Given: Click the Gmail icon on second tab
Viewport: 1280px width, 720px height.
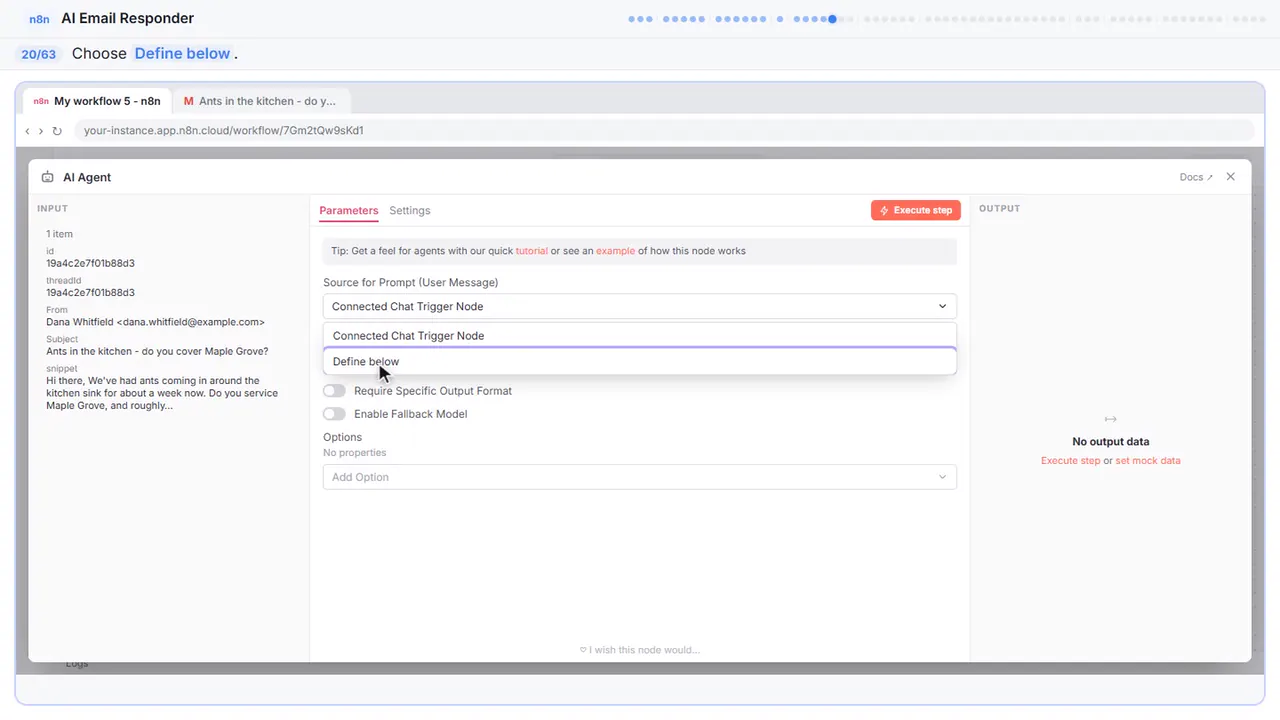Looking at the screenshot, I should (x=188, y=101).
